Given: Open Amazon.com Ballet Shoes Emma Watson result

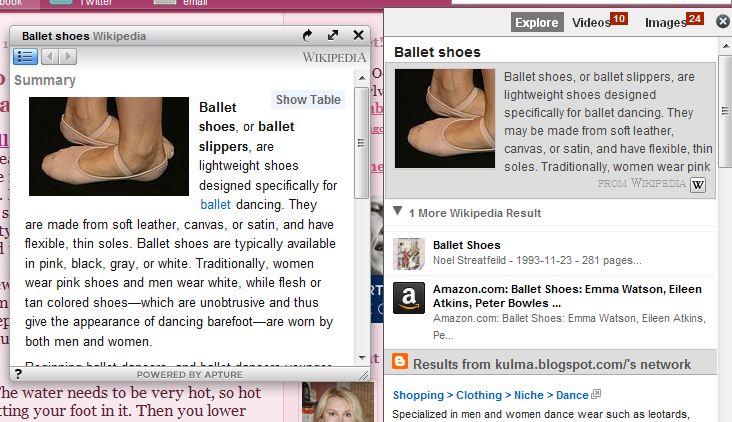Looking at the screenshot, I should (x=567, y=296).
